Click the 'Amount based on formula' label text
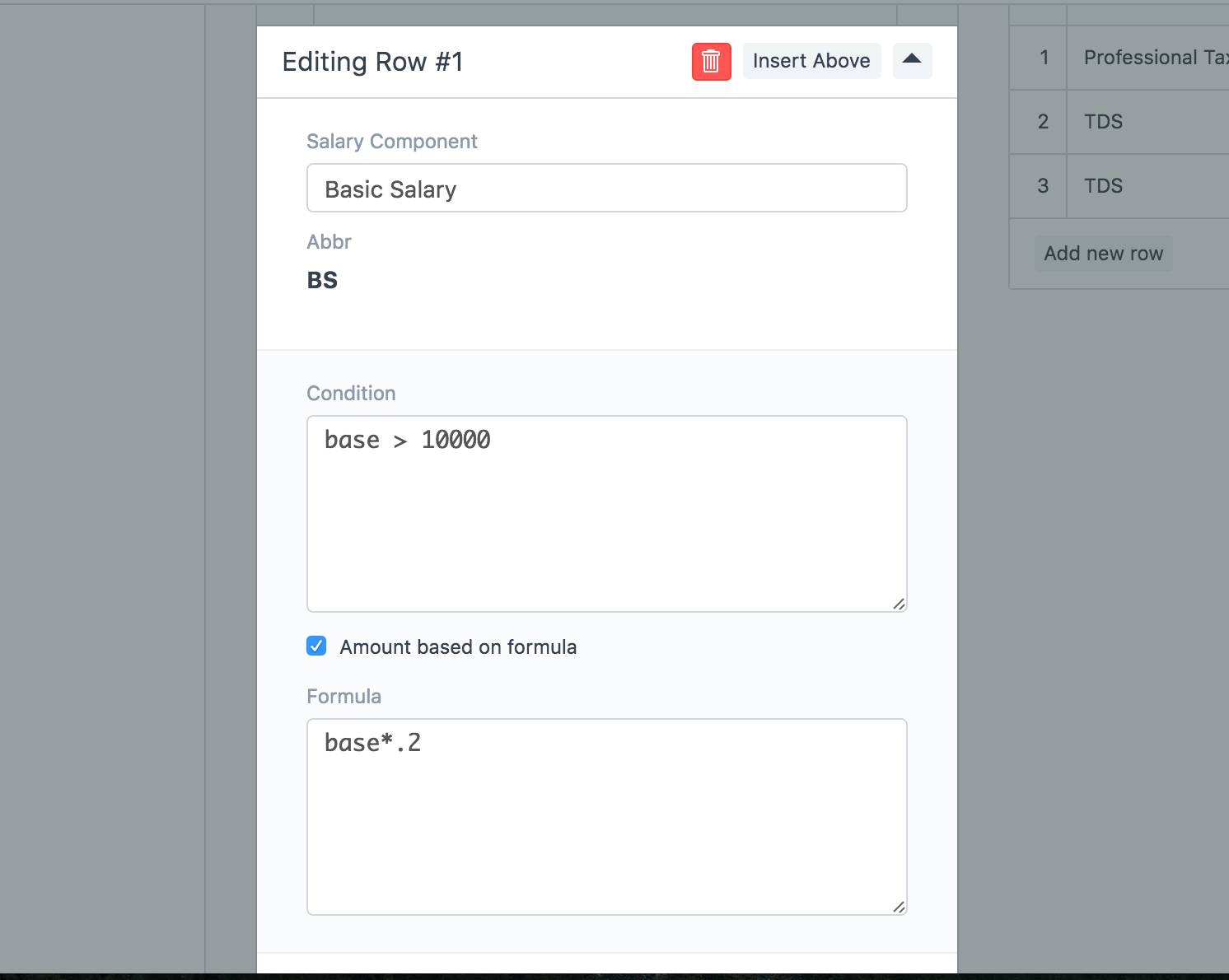Screen dimensions: 1229x980 (x=458, y=647)
